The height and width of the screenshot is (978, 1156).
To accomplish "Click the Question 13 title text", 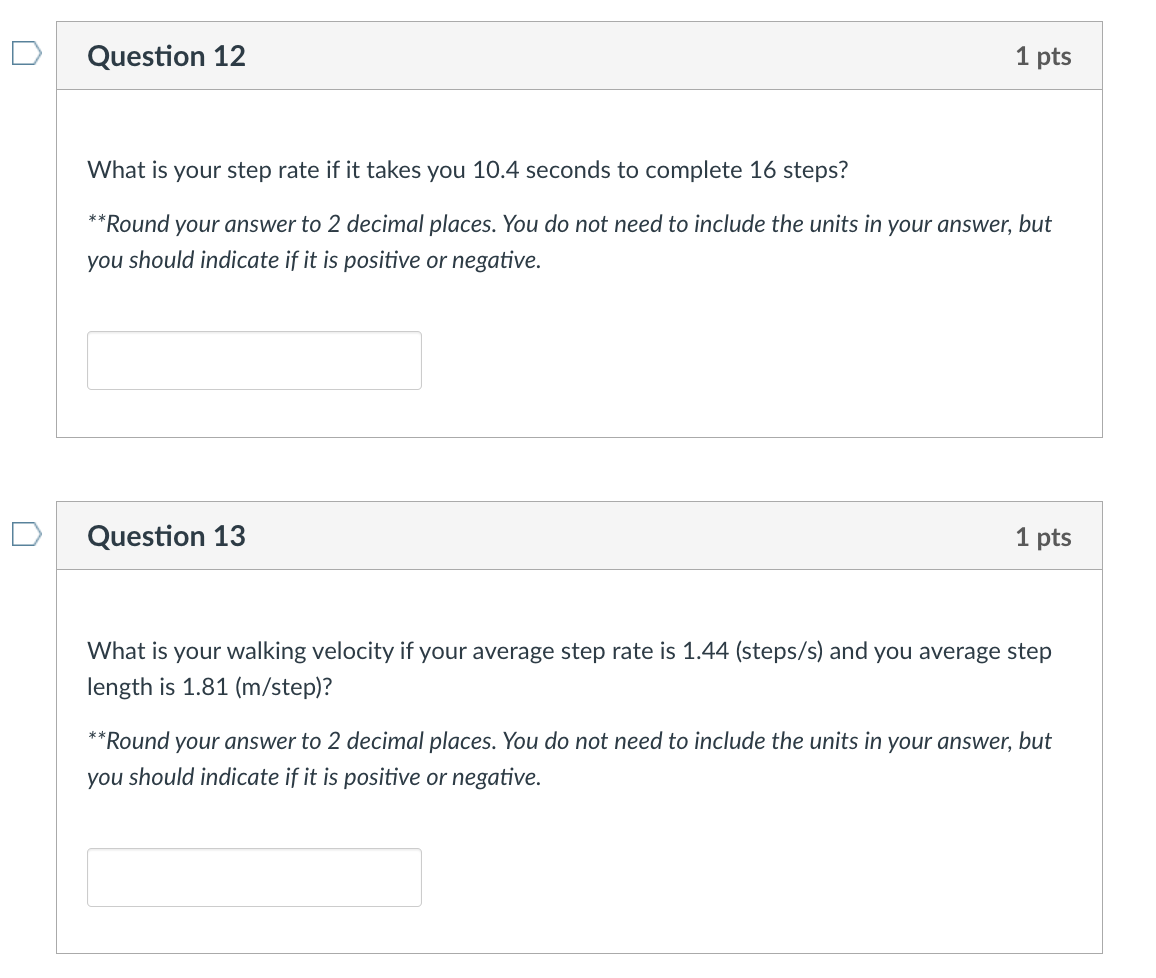I will pyautogui.click(x=166, y=536).
